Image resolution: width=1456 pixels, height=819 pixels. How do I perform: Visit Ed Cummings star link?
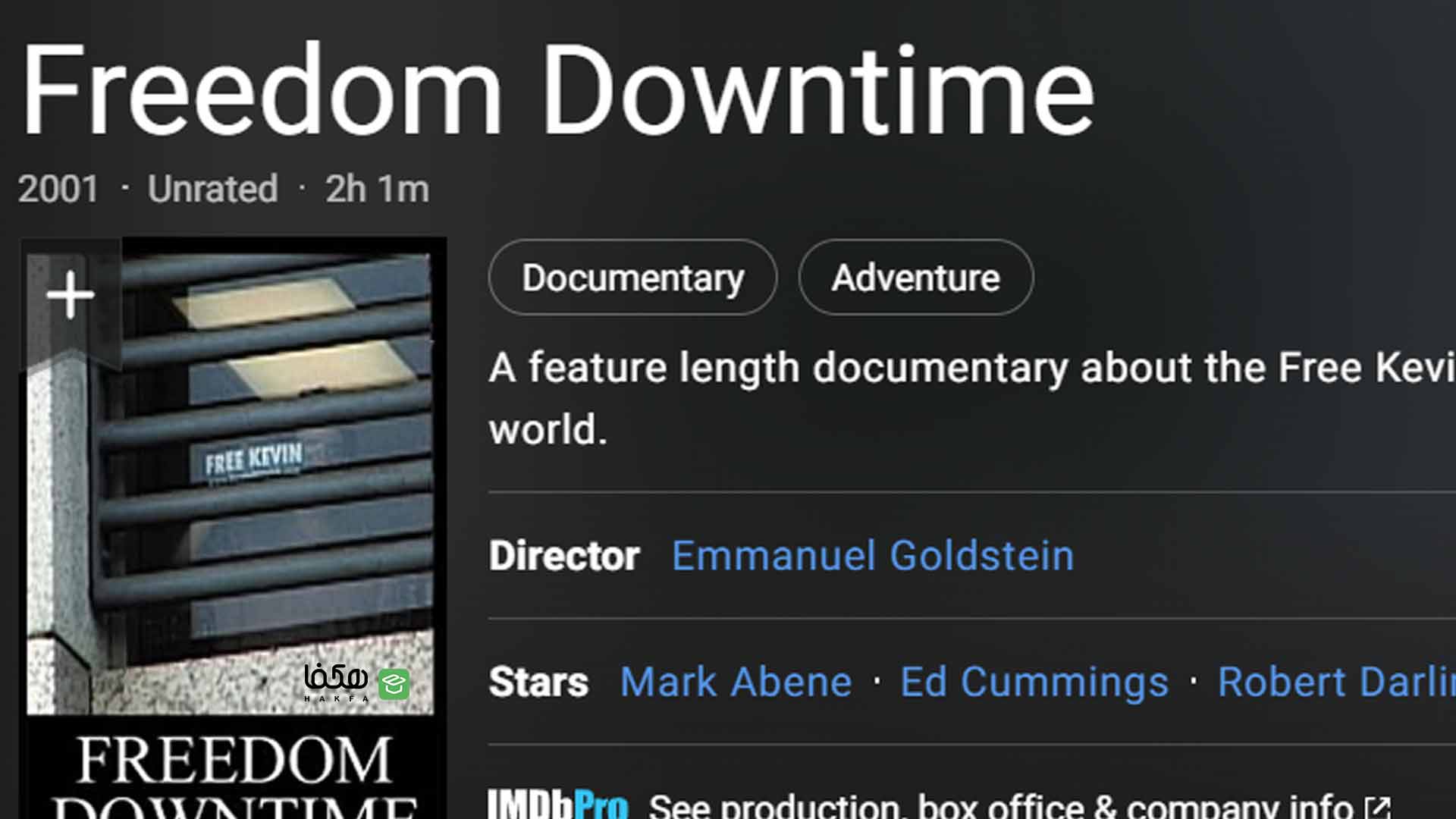[1034, 682]
